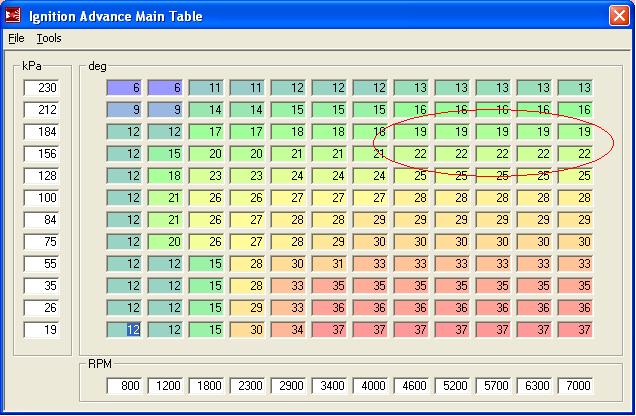This screenshot has width=636, height=416.
Task: Click the 2300 RPM axis field
Action: [x=247, y=385]
